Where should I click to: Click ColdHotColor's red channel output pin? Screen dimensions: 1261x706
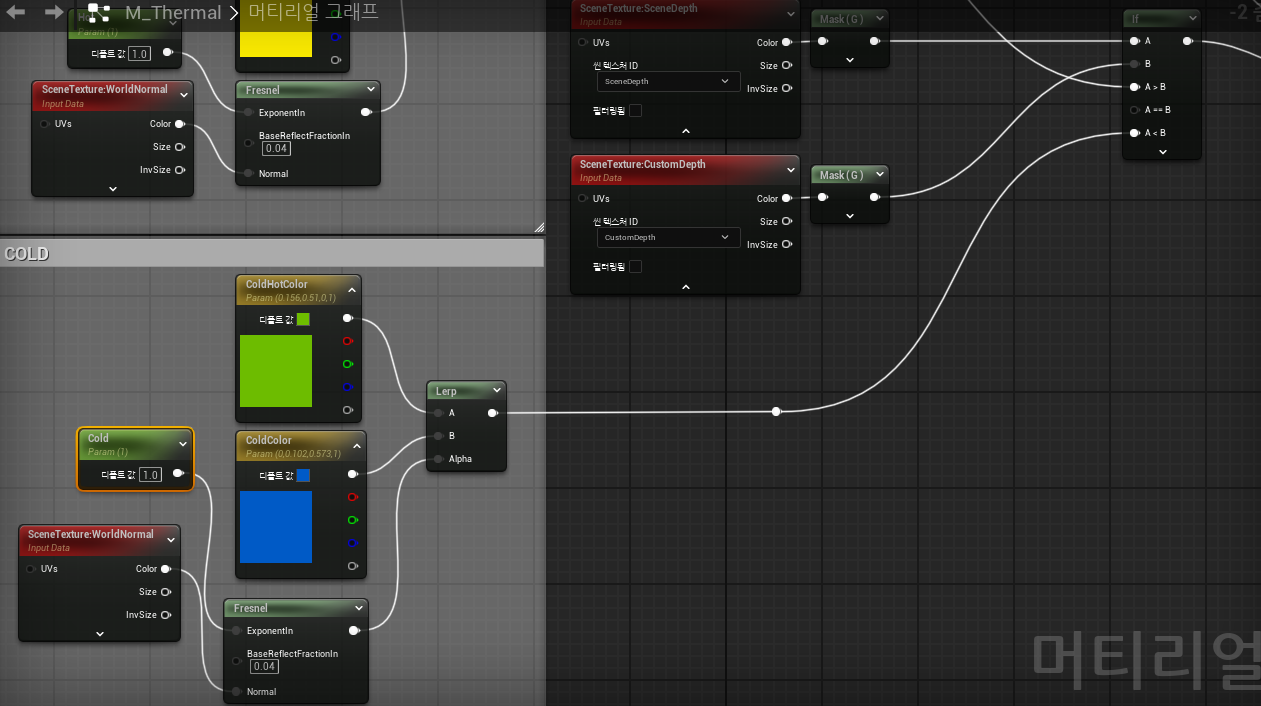point(348,341)
